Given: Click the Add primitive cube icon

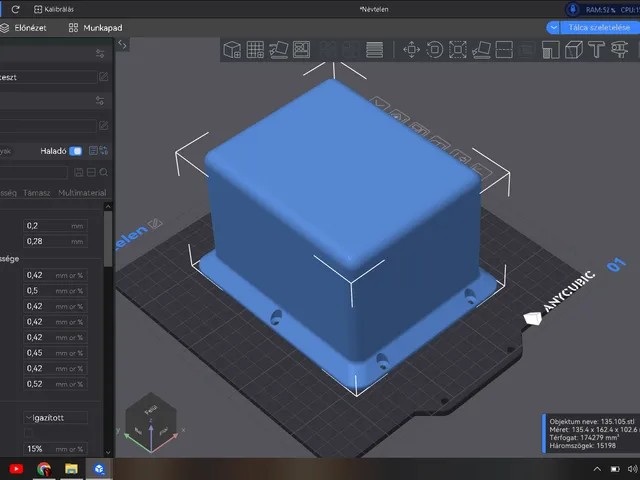Looking at the screenshot, I should [232, 50].
